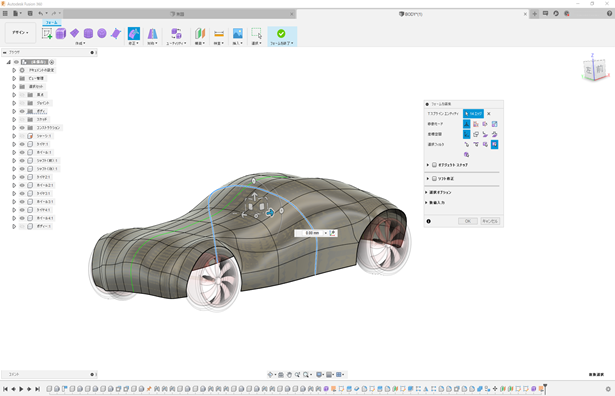Open the Insert image icon
Image resolution: width=615 pixels, height=396 pixels.
pyautogui.click(x=238, y=33)
